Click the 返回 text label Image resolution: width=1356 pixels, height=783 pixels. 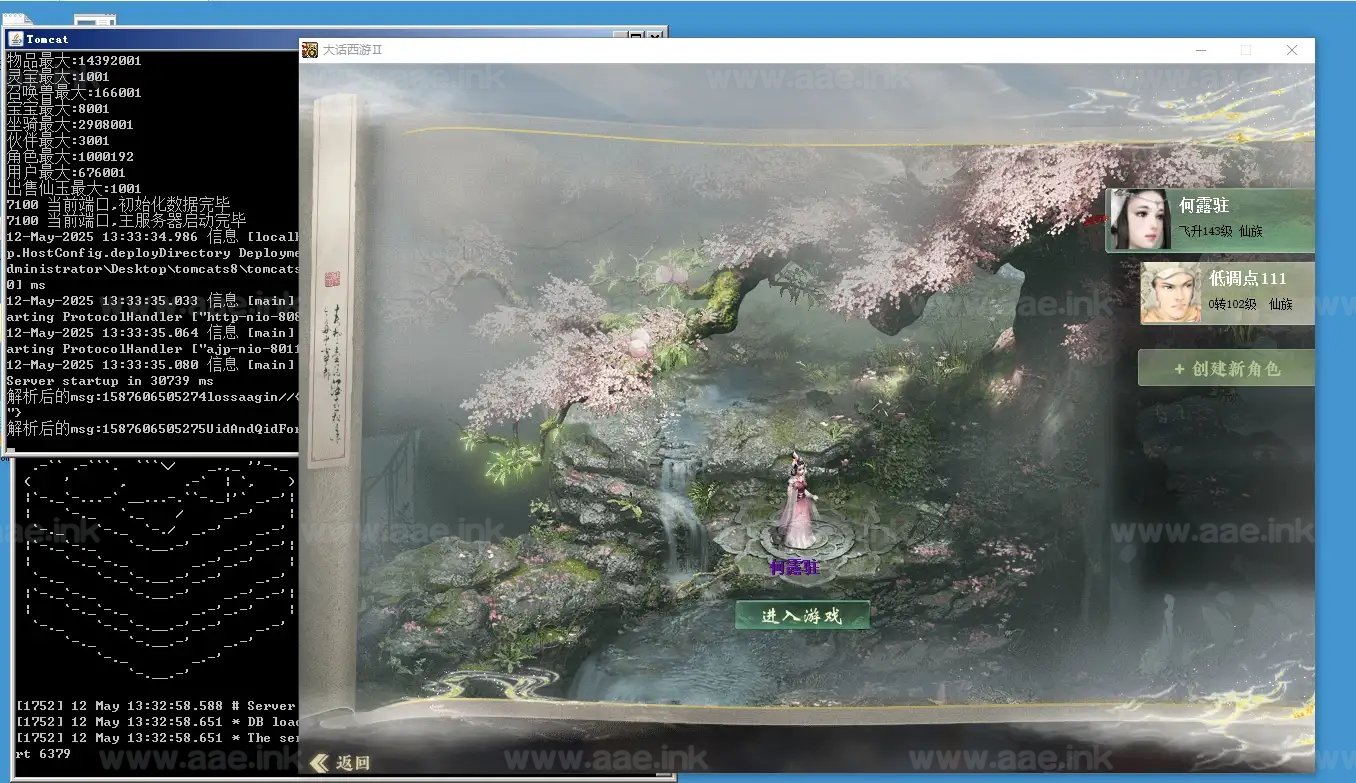click(x=352, y=763)
